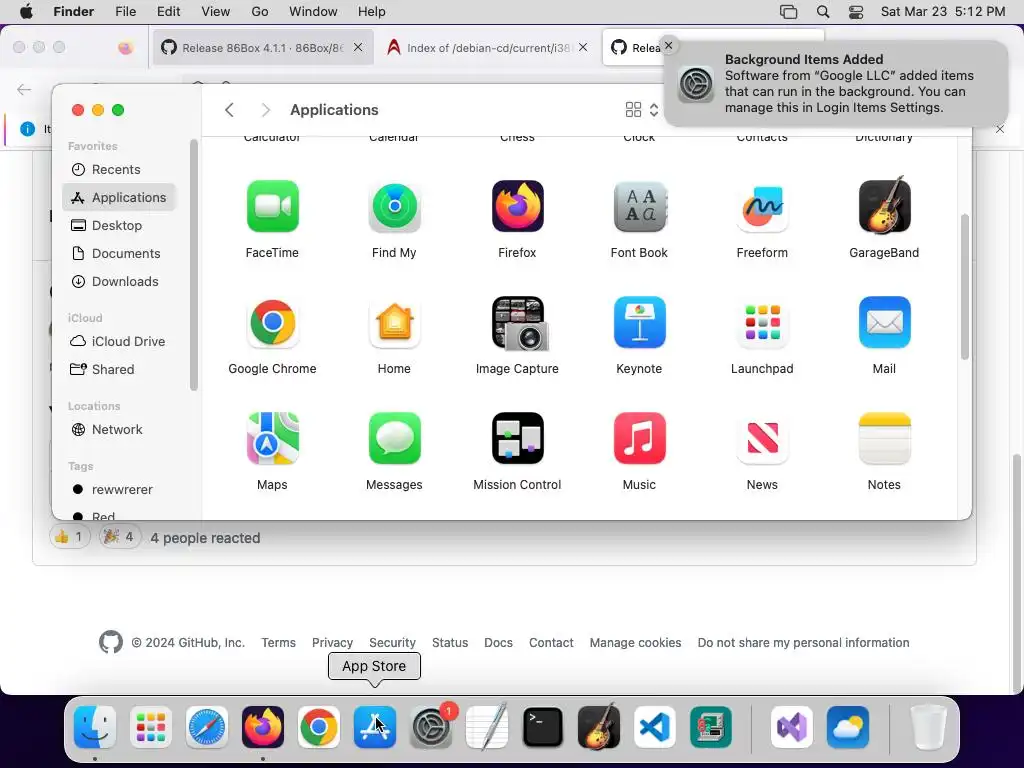This screenshot has width=1024, height=768.
Task: Click the Security link in GitHub footer
Action: point(392,643)
